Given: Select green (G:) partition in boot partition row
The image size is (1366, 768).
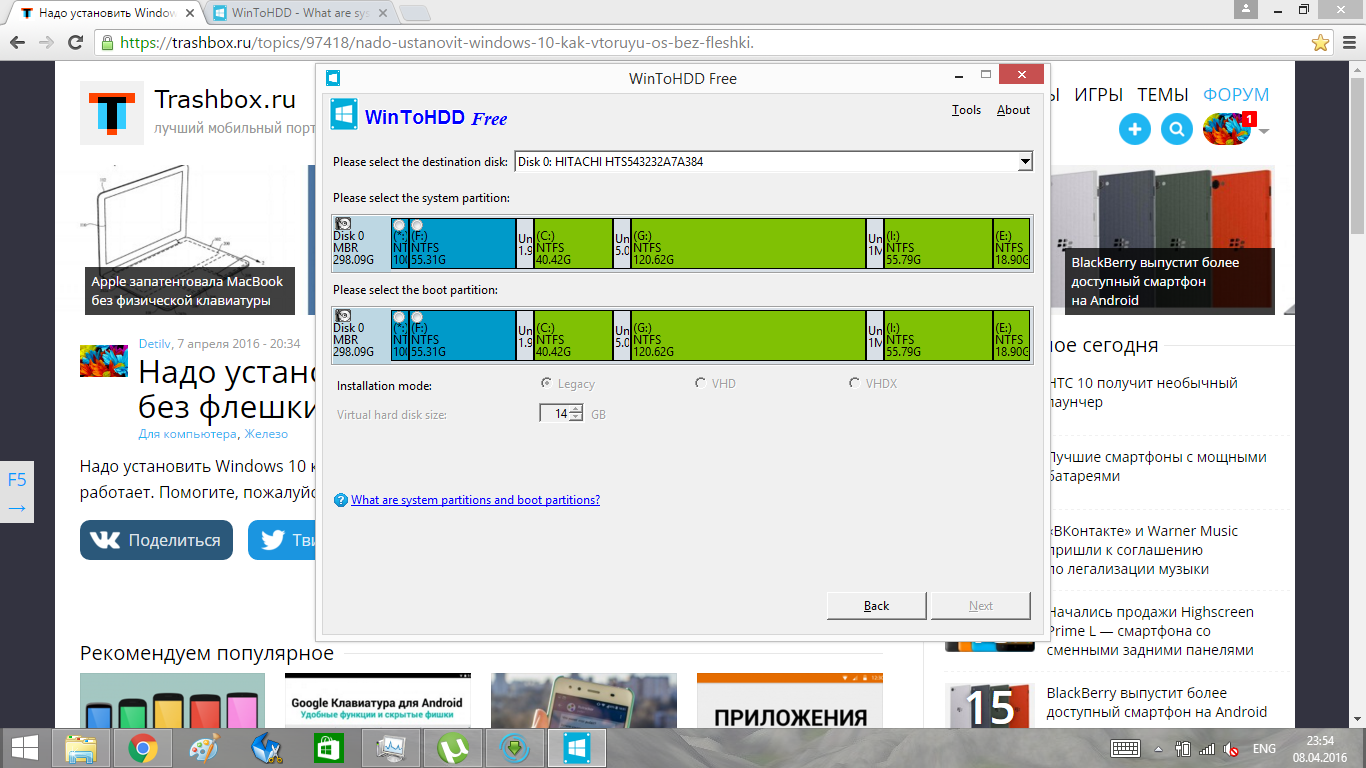Looking at the screenshot, I should coord(748,335).
